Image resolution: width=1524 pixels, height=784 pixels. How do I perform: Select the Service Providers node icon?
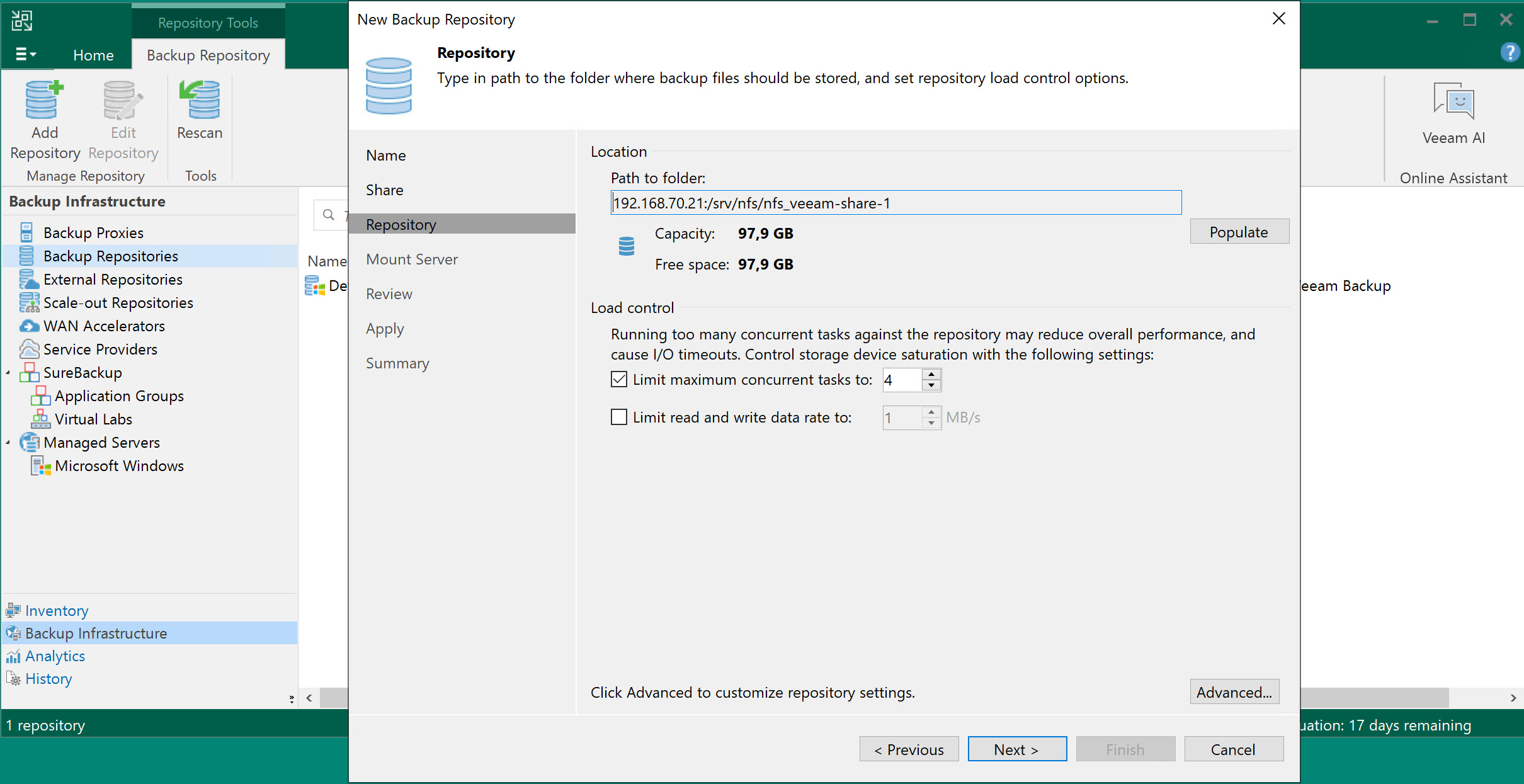[28, 349]
